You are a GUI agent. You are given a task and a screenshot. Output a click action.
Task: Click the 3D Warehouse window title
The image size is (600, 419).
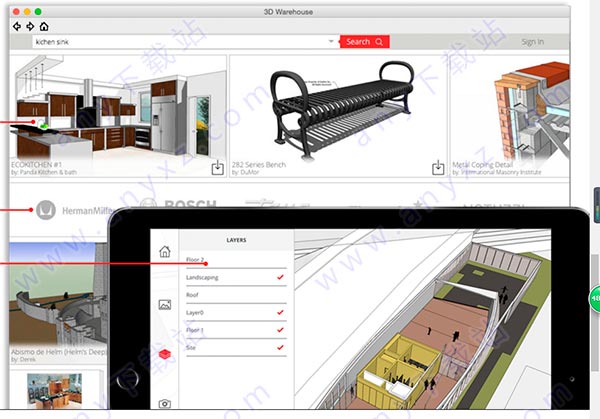click(x=288, y=12)
